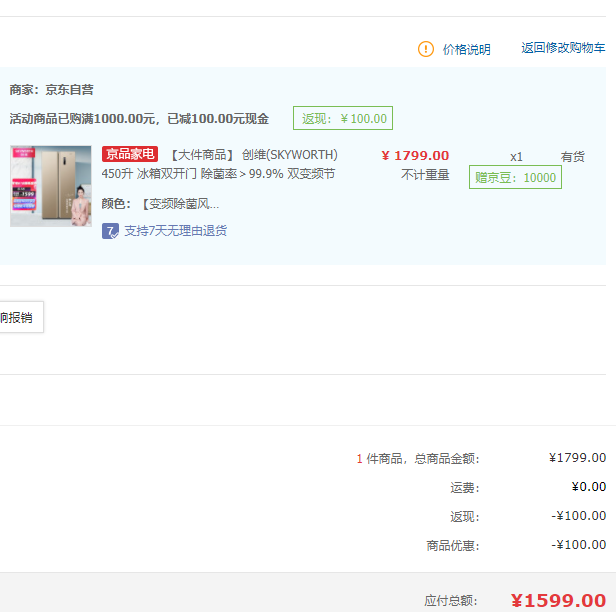Click the 总商品金额 value ¥1799.00
This screenshot has height=612, width=616.
[x=577, y=458]
